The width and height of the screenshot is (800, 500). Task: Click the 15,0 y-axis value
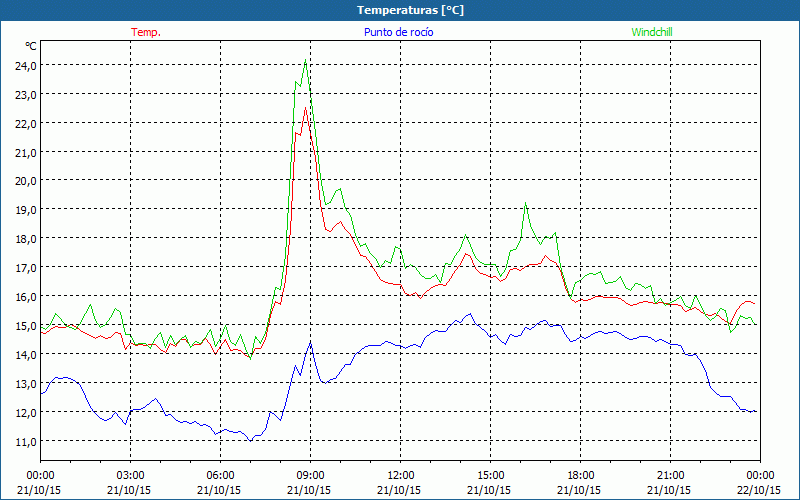27,326
